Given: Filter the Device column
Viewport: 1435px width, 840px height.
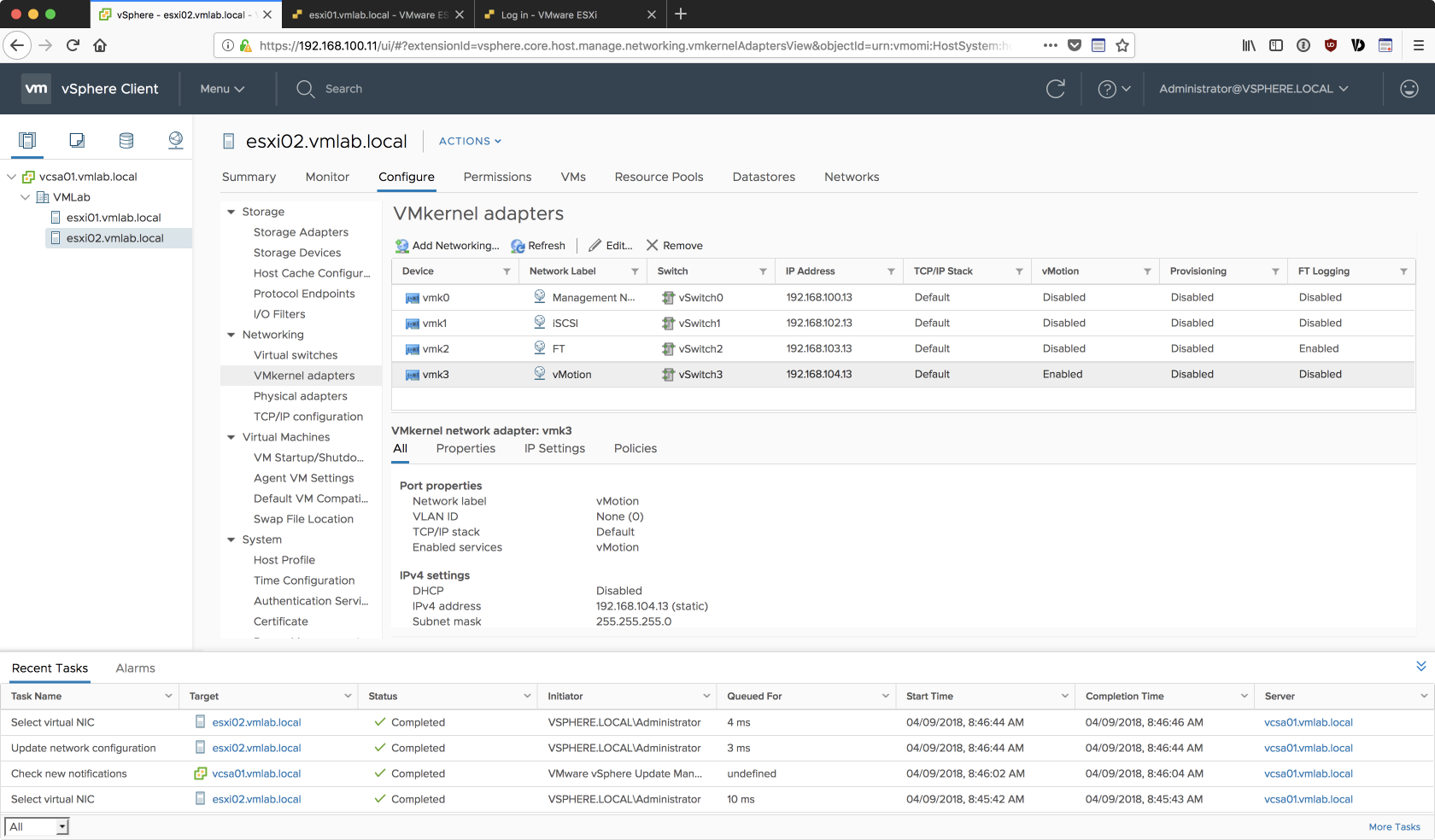Looking at the screenshot, I should (507, 271).
